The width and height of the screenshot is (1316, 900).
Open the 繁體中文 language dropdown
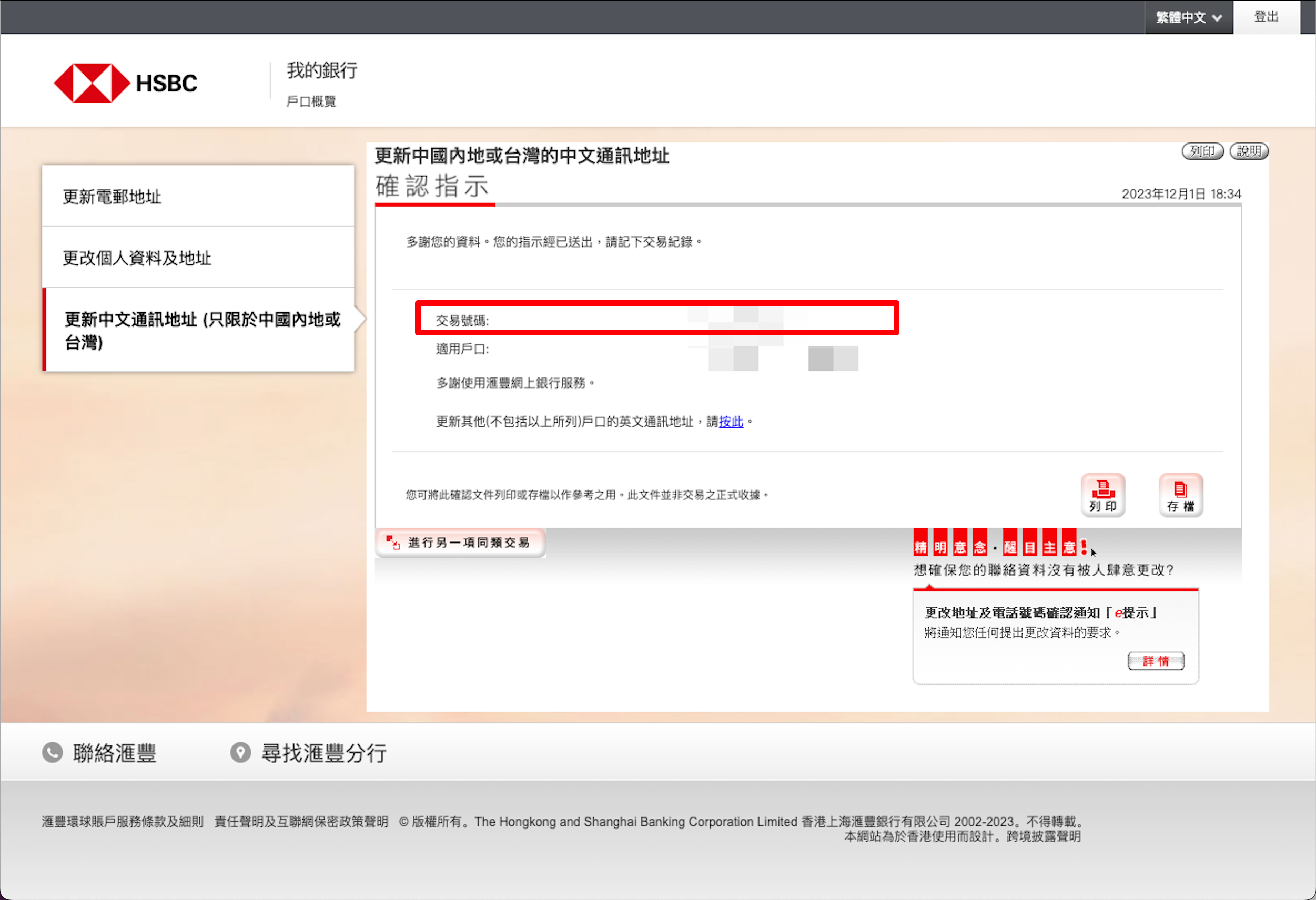[1181, 17]
